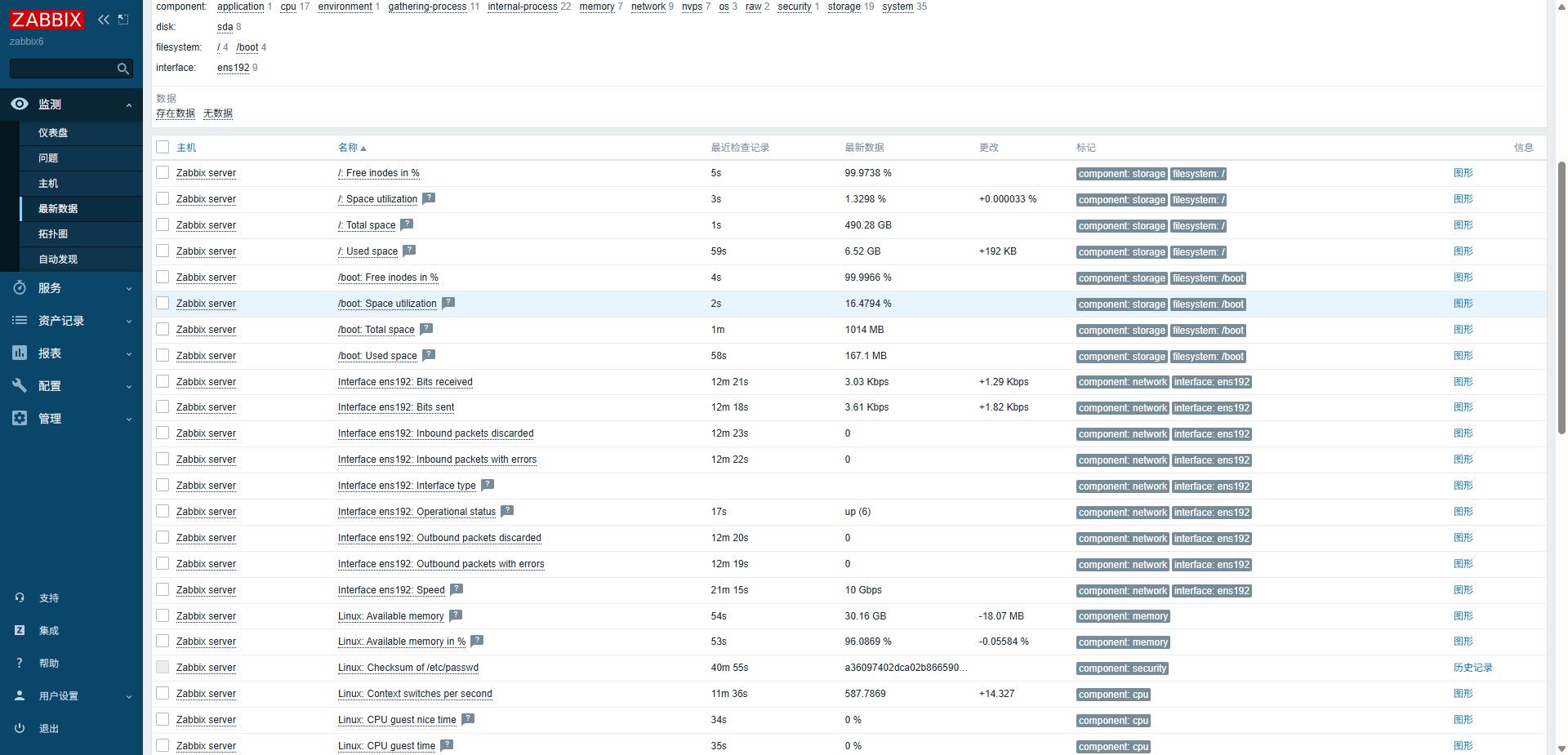Image resolution: width=1568 pixels, height=755 pixels.
Task: Click the 报表 chart icon
Action: (x=20, y=353)
